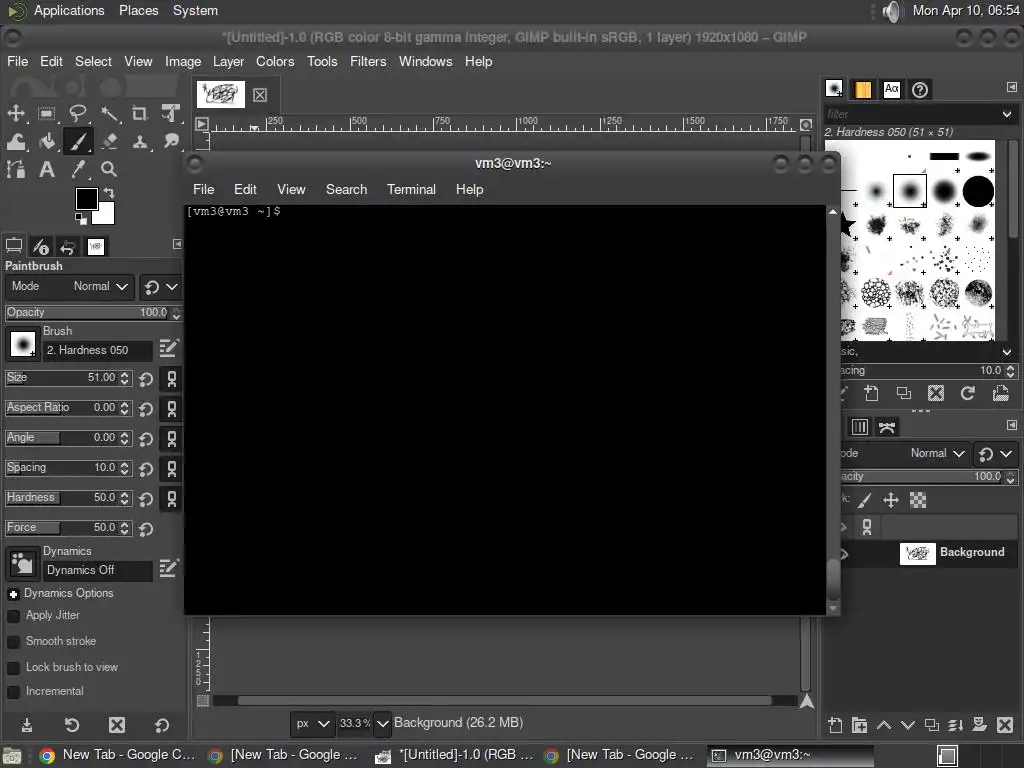1024x768 pixels.
Task: Toggle Lock brush to view
Action: pos(13,668)
